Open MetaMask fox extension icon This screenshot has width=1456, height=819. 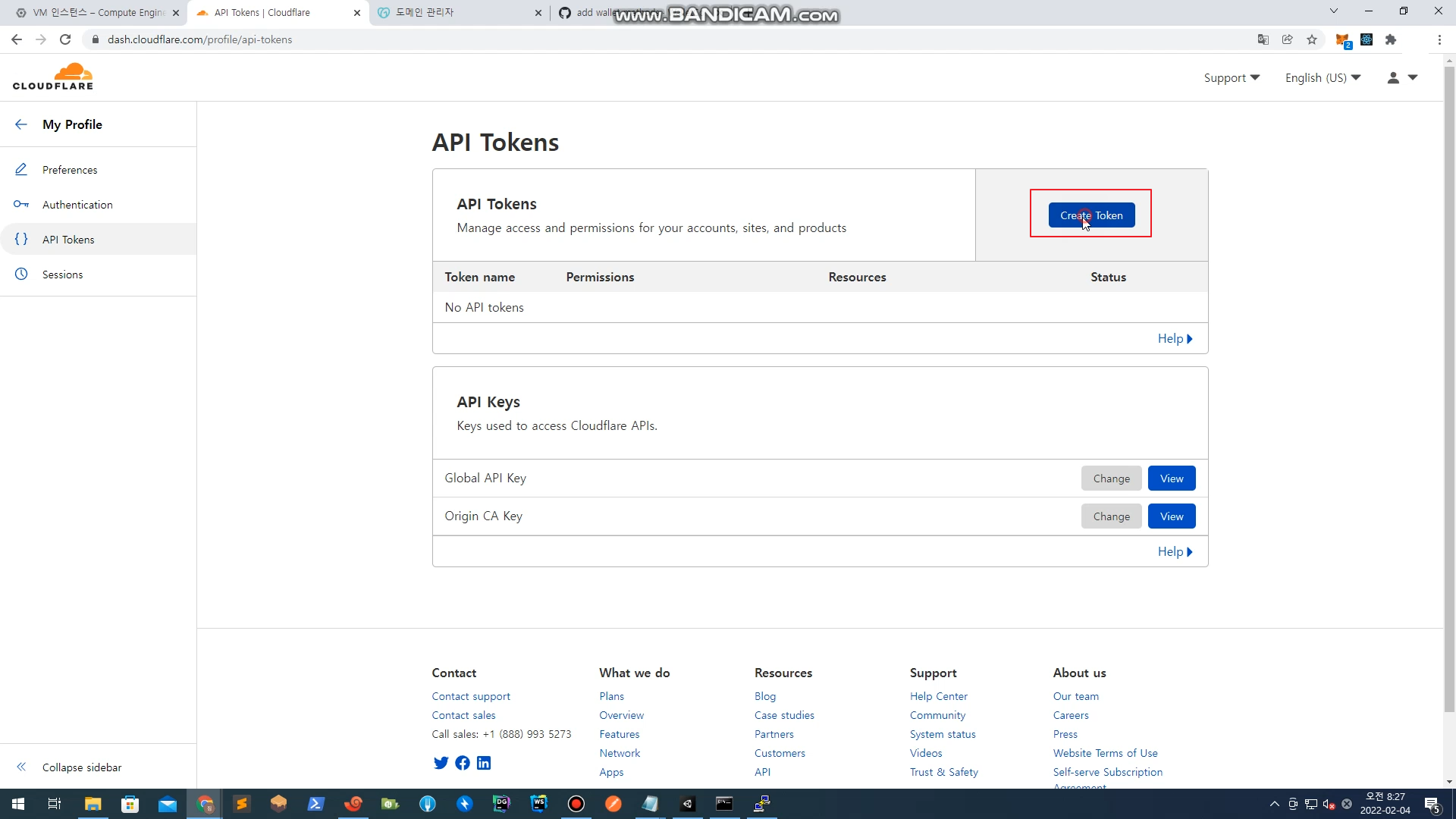point(1342,39)
